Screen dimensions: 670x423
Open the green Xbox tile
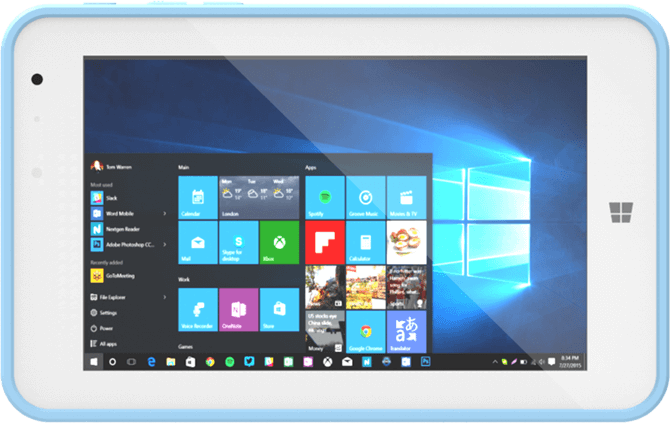click(x=279, y=242)
